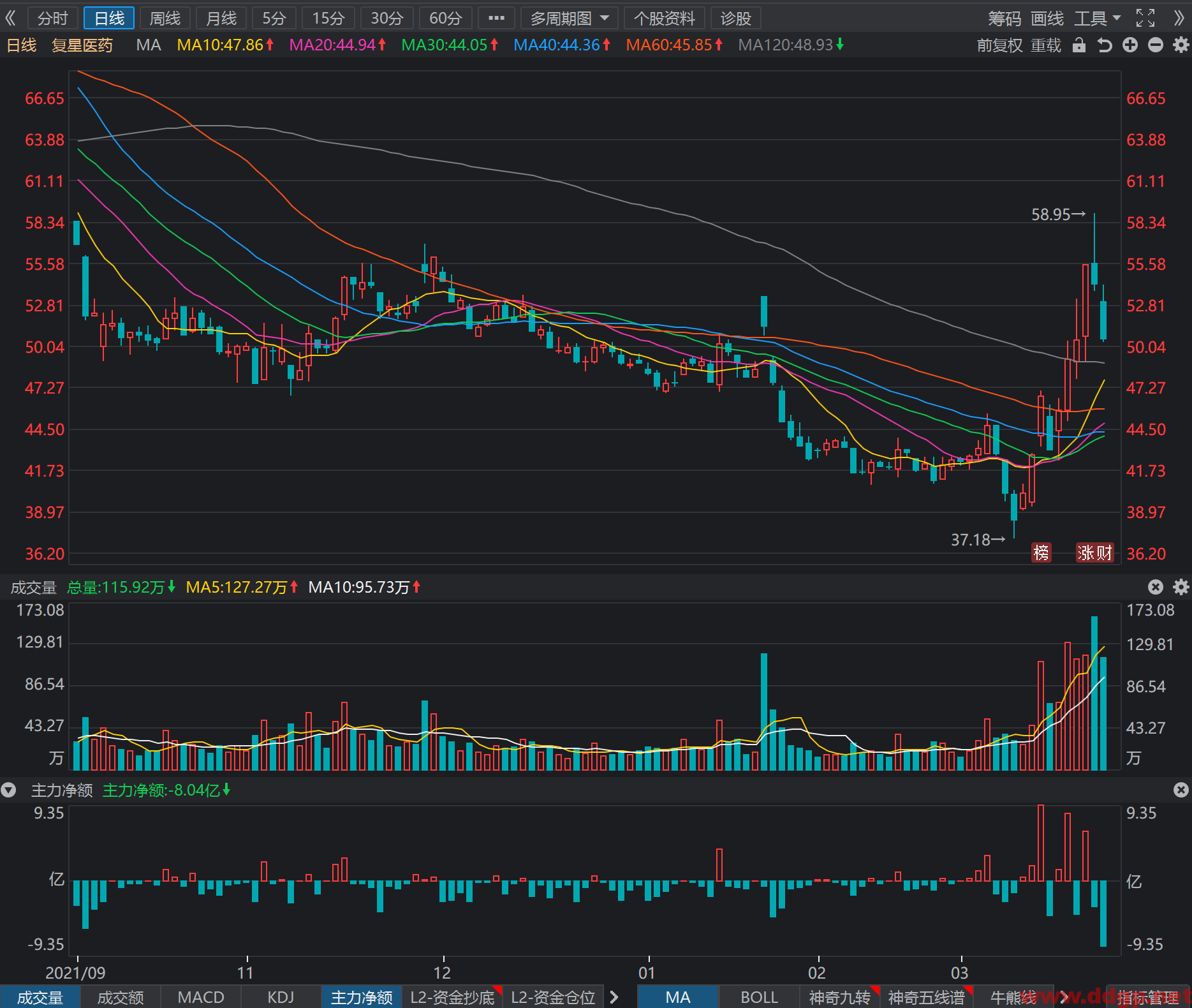This screenshot has height=1008, width=1192.
Task: Select the BOLL overlay tab
Action: (x=759, y=997)
